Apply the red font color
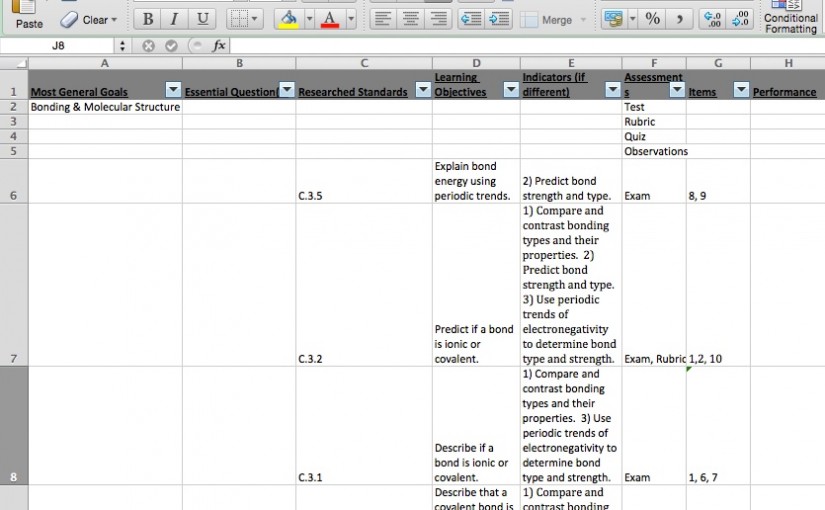The image size is (825, 510). point(329,19)
